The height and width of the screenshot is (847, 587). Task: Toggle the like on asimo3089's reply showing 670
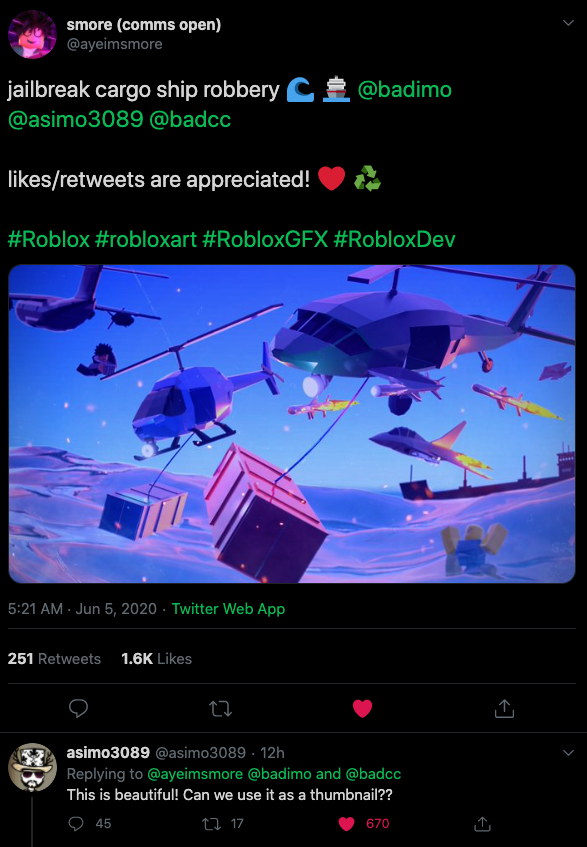pyautogui.click(x=363, y=823)
